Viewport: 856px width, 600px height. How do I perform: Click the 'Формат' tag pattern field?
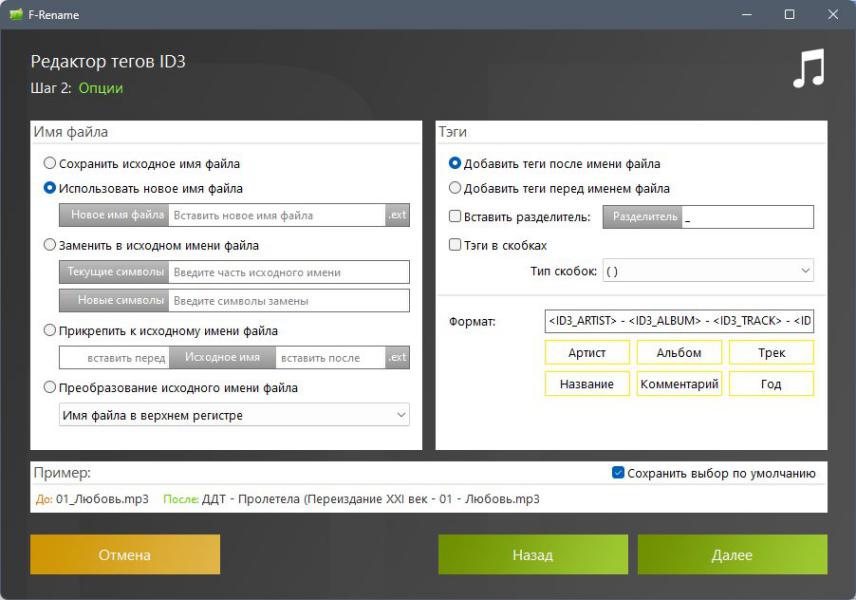pos(679,321)
